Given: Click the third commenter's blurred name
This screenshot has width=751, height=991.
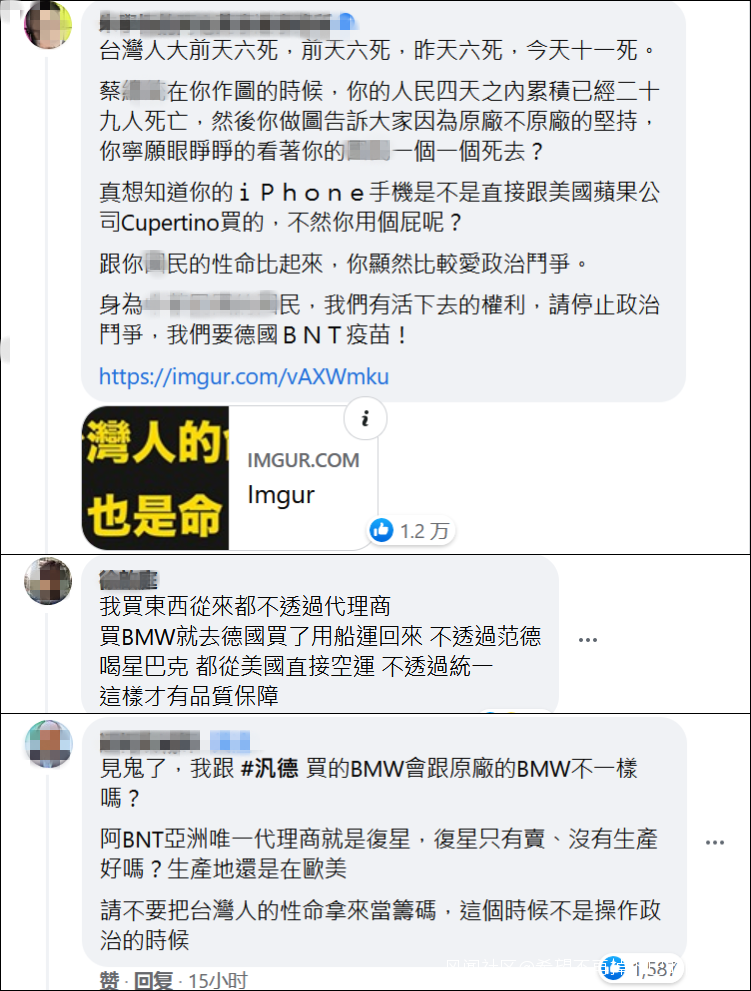Looking at the screenshot, I should tap(150, 741).
